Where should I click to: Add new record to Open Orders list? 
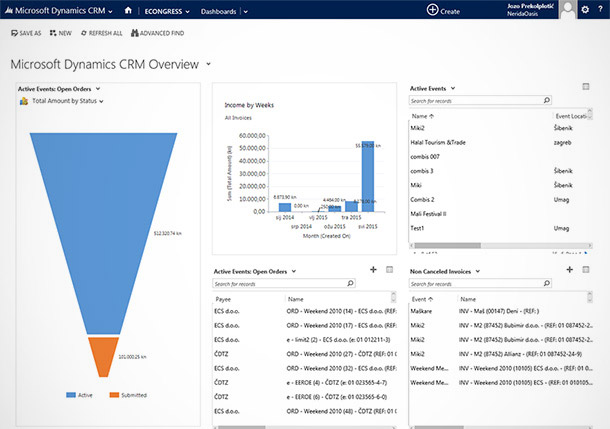click(x=373, y=269)
